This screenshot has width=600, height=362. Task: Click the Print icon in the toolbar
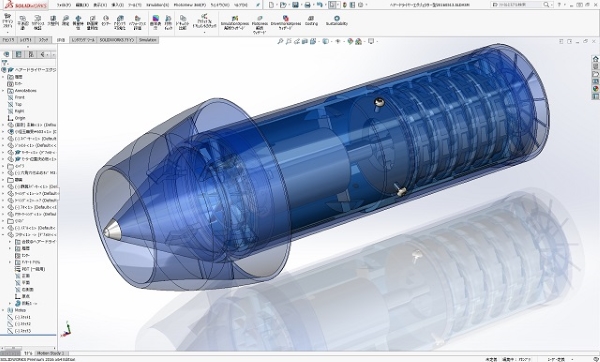[x=307, y=5]
